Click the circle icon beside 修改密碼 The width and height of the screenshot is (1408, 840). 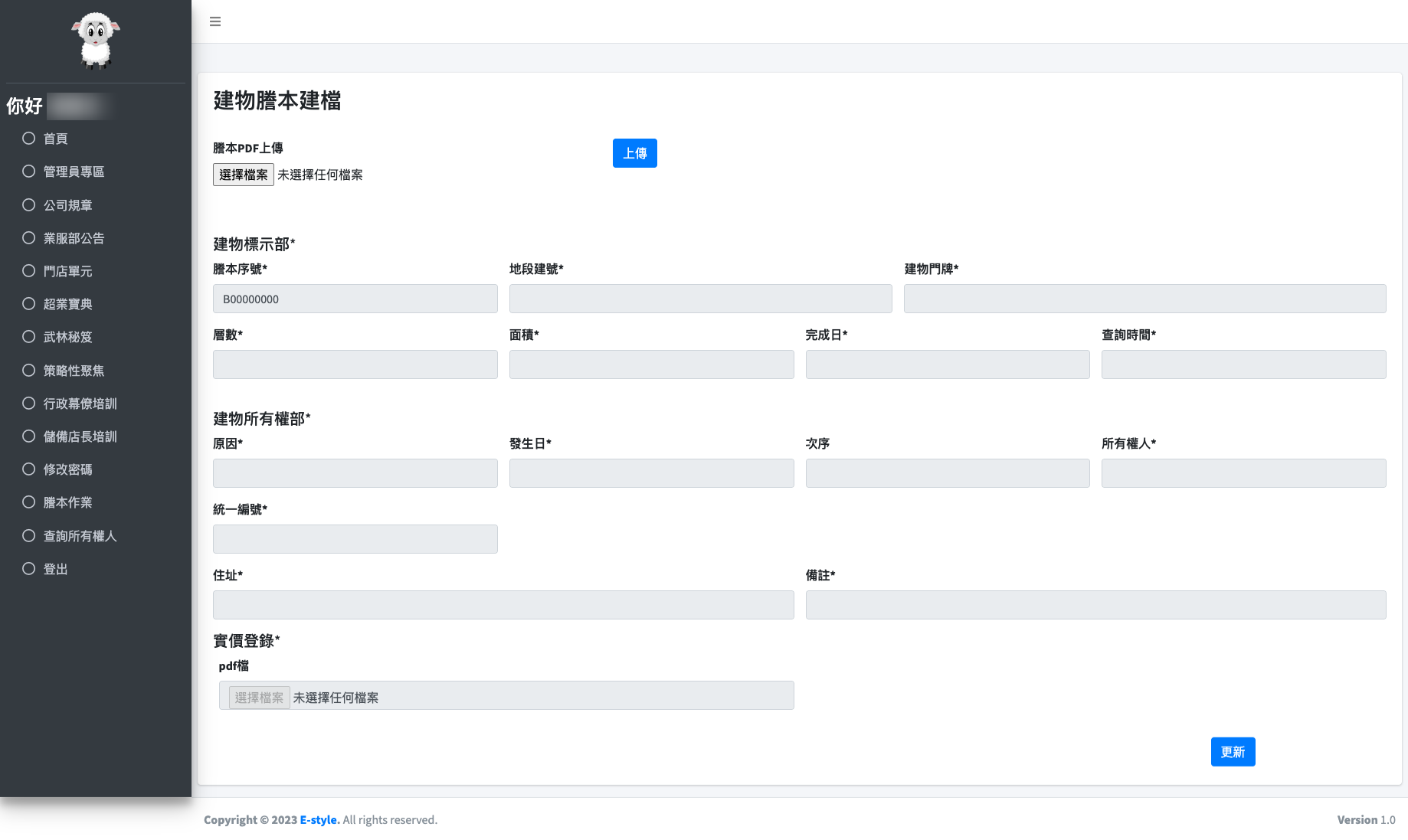29,469
